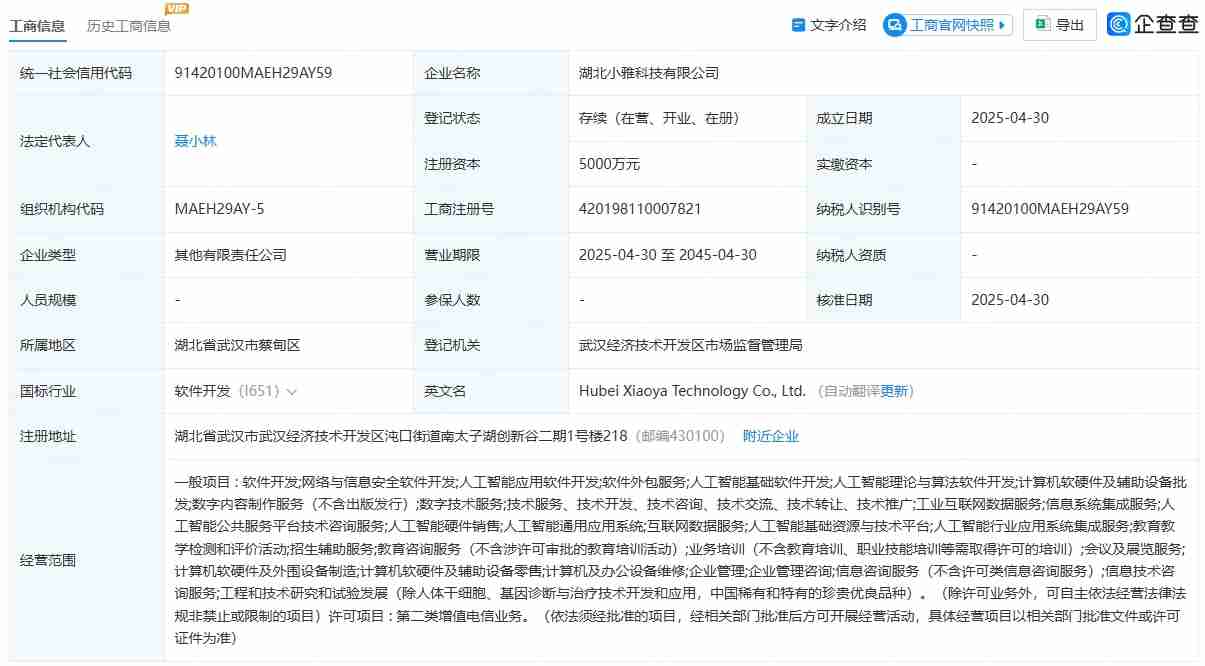Click the 纳税人资质 label
Image resolution: width=1205 pixels, height=666 pixels.
(x=851, y=255)
